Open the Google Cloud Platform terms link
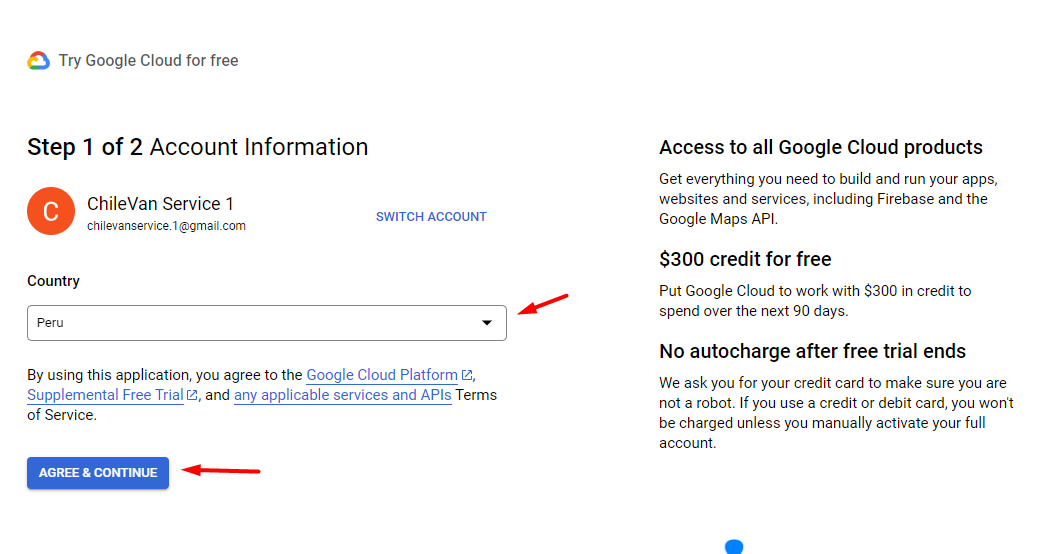This screenshot has height=554, width=1038. (x=382, y=375)
